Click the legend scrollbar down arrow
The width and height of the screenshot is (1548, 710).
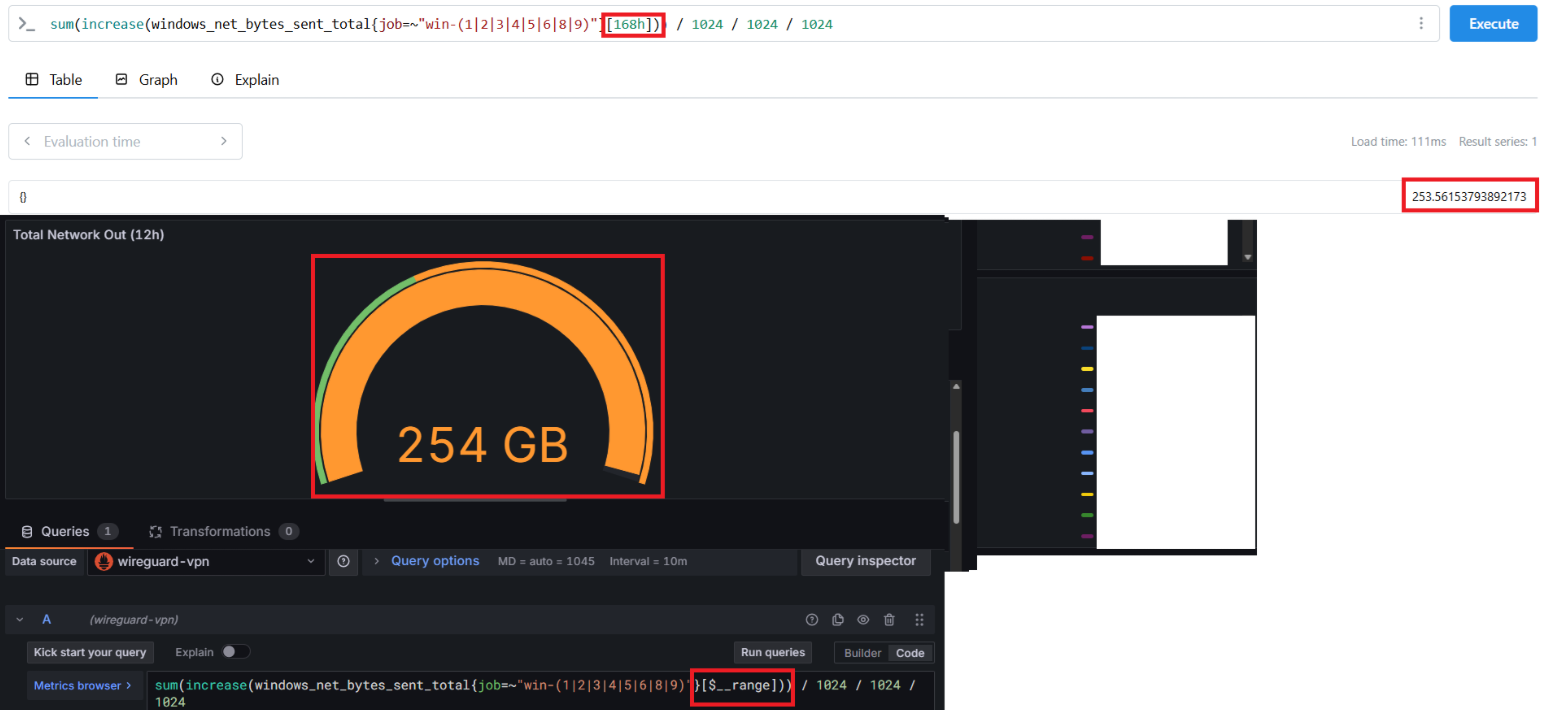tap(1247, 257)
